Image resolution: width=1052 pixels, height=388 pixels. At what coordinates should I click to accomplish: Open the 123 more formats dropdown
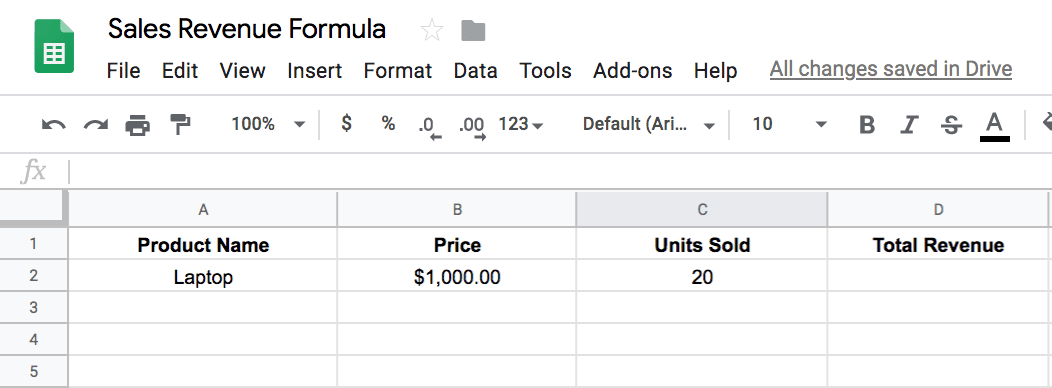(x=521, y=124)
